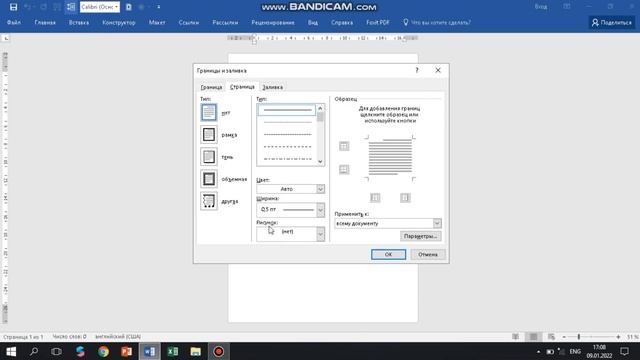
Task: Open the Файл menu
Action: [x=14, y=22]
